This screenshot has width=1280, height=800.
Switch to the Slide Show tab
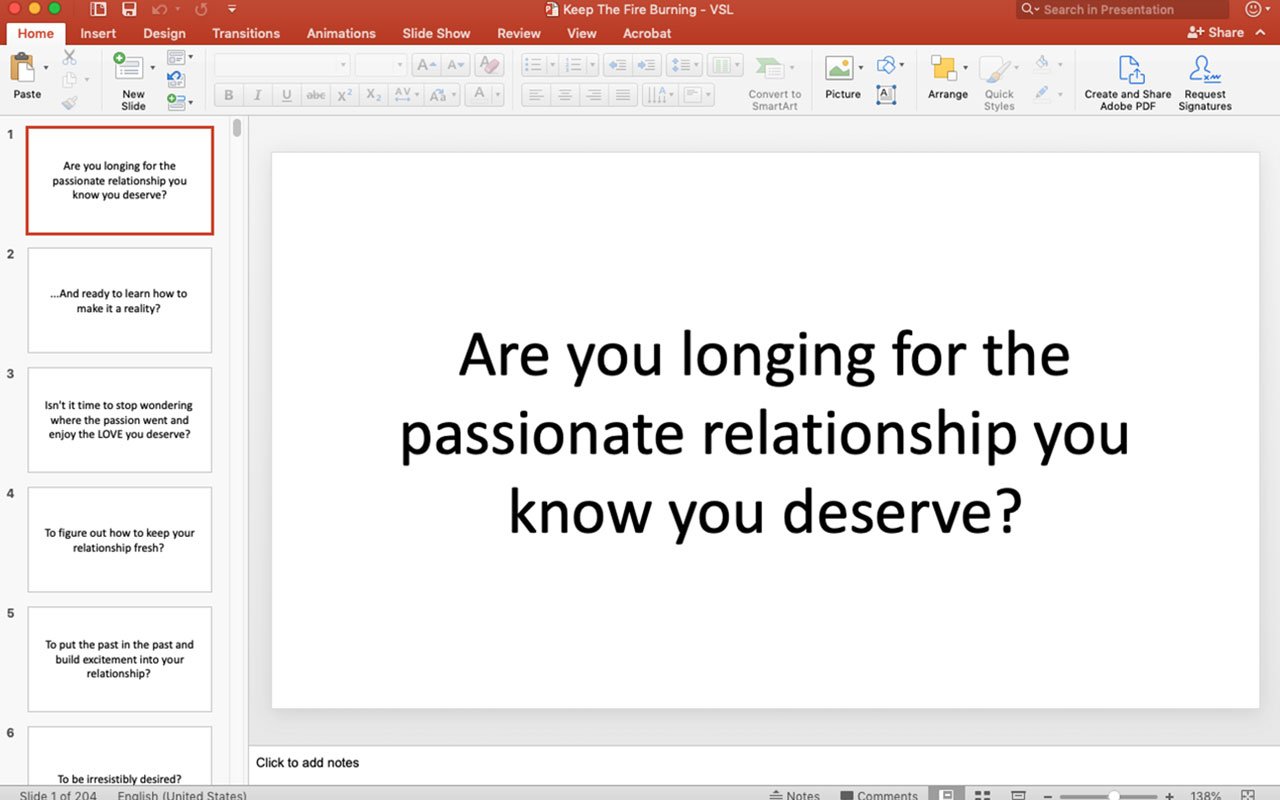click(436, 33)
